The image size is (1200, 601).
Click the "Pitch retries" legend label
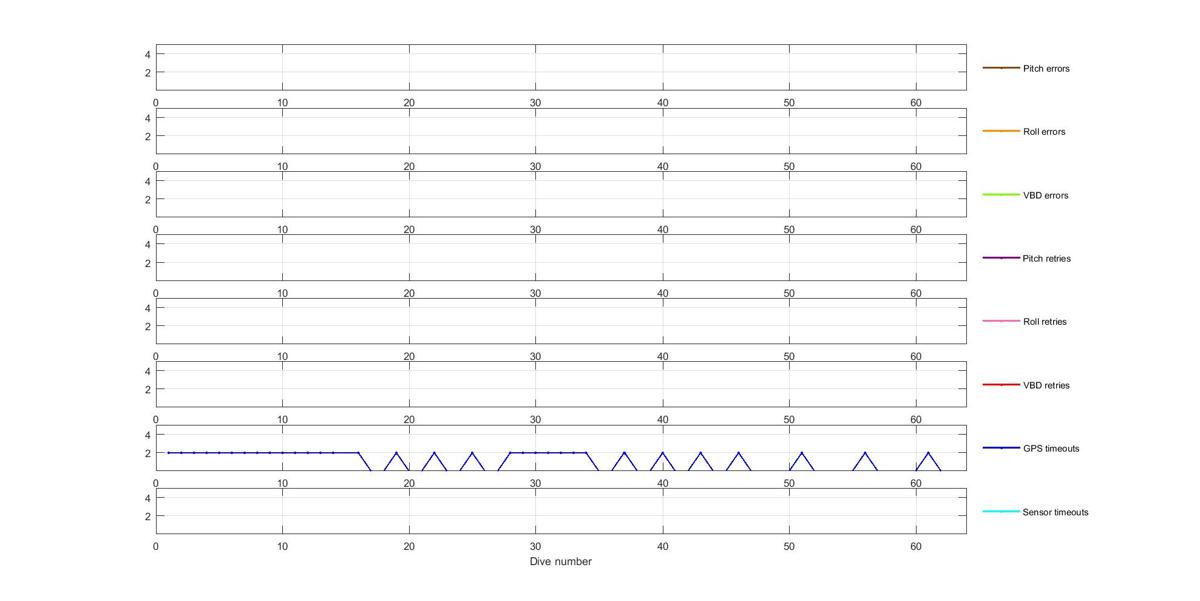pos(1046,259)
